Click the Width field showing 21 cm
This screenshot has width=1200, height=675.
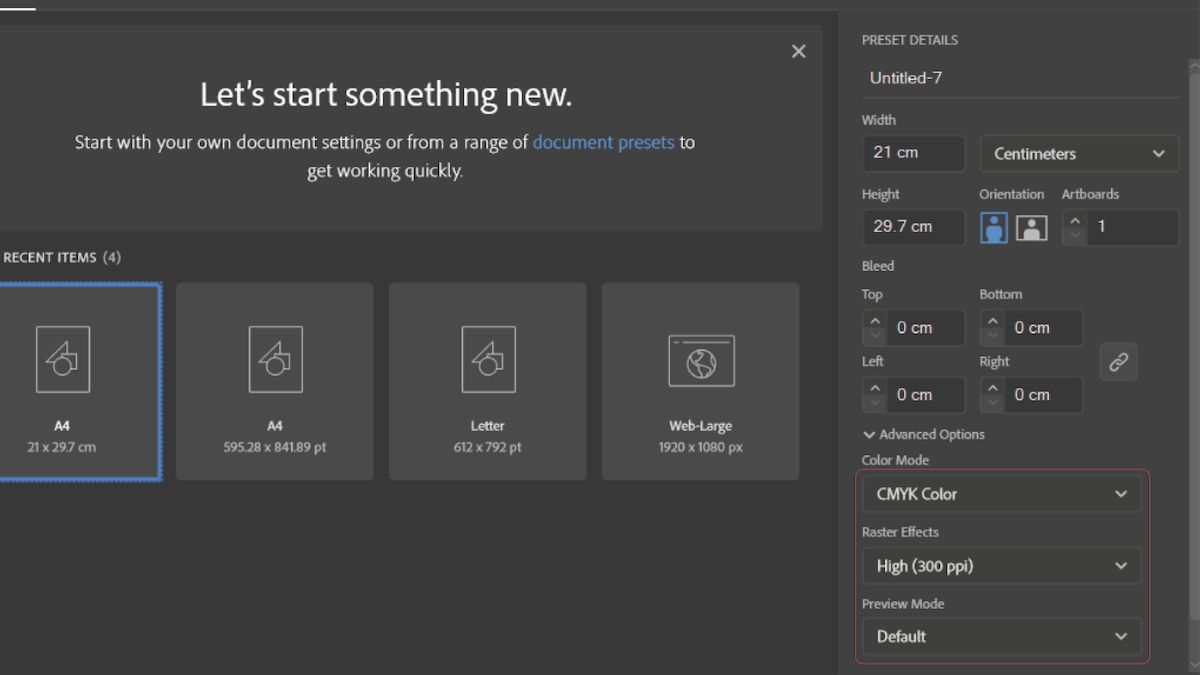tap(914, 153)
